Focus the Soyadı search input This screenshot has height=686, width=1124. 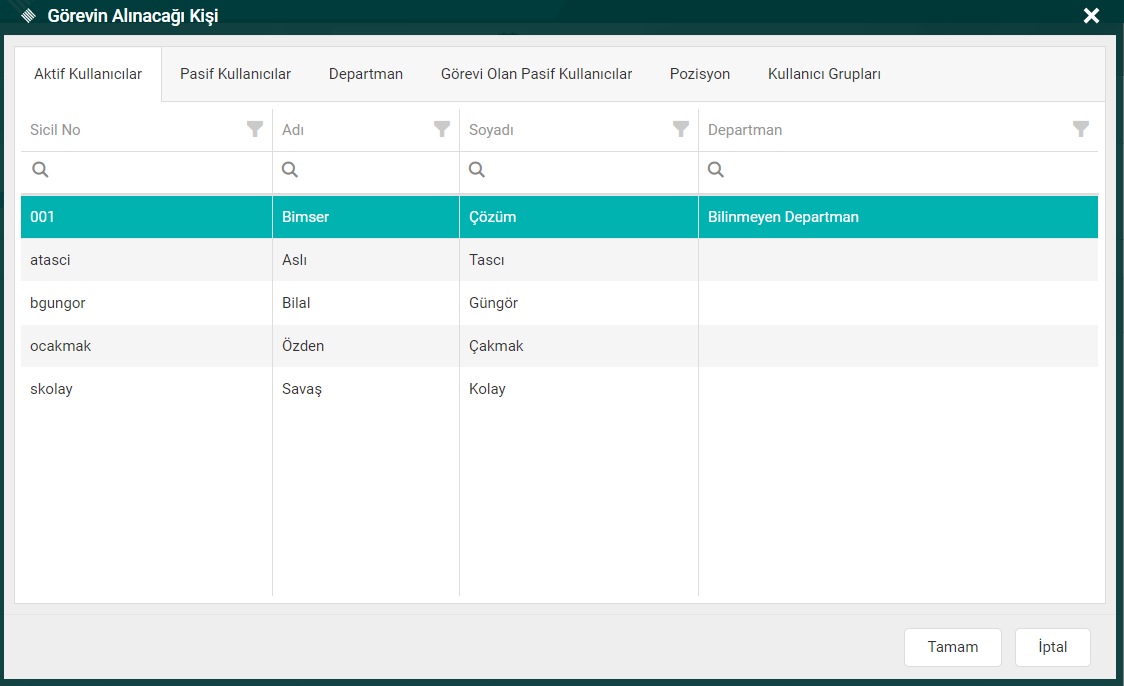pyautogui.click(x=588, y=170)
